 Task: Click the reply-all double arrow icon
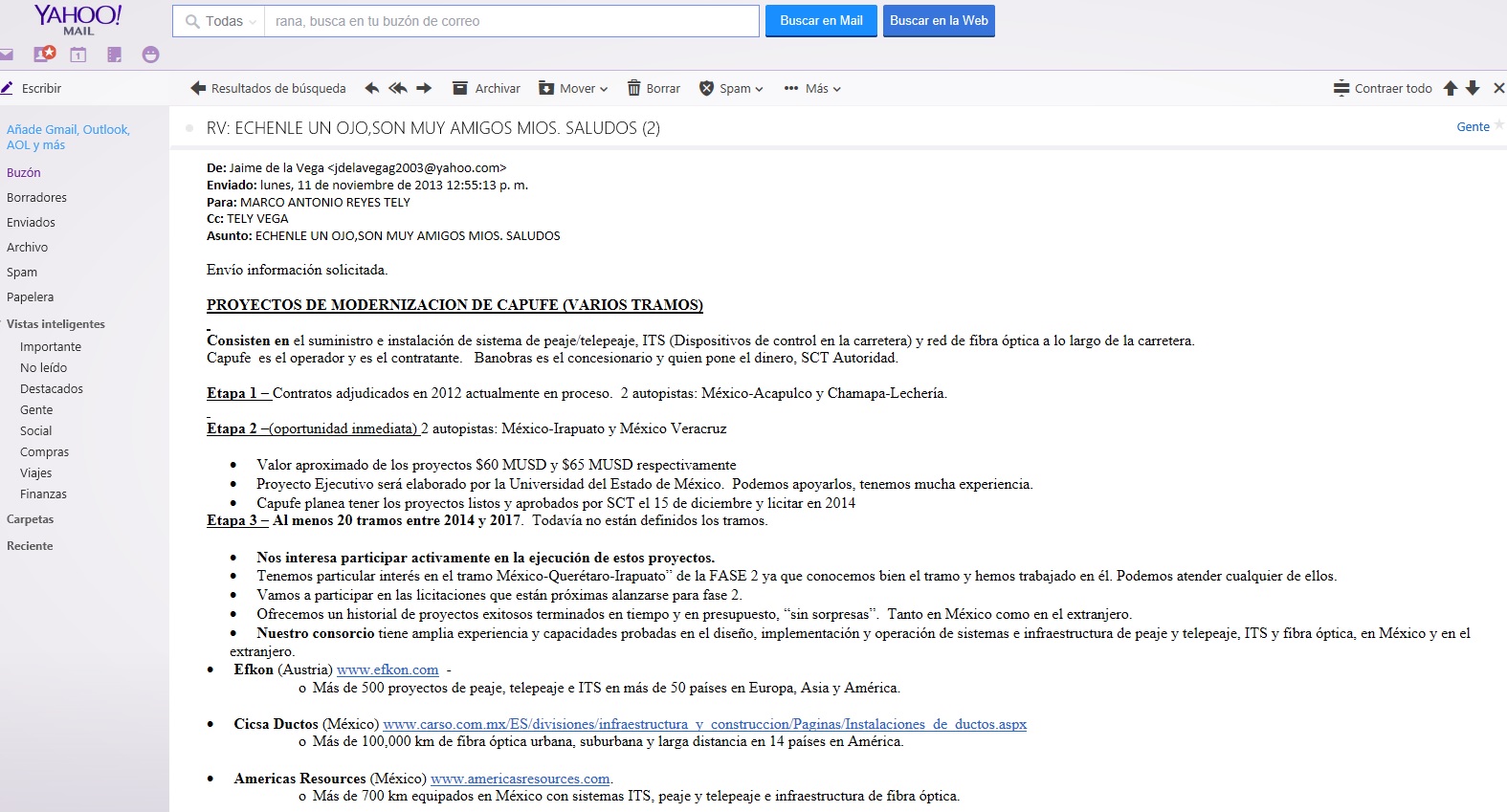[x=398, y=88]
